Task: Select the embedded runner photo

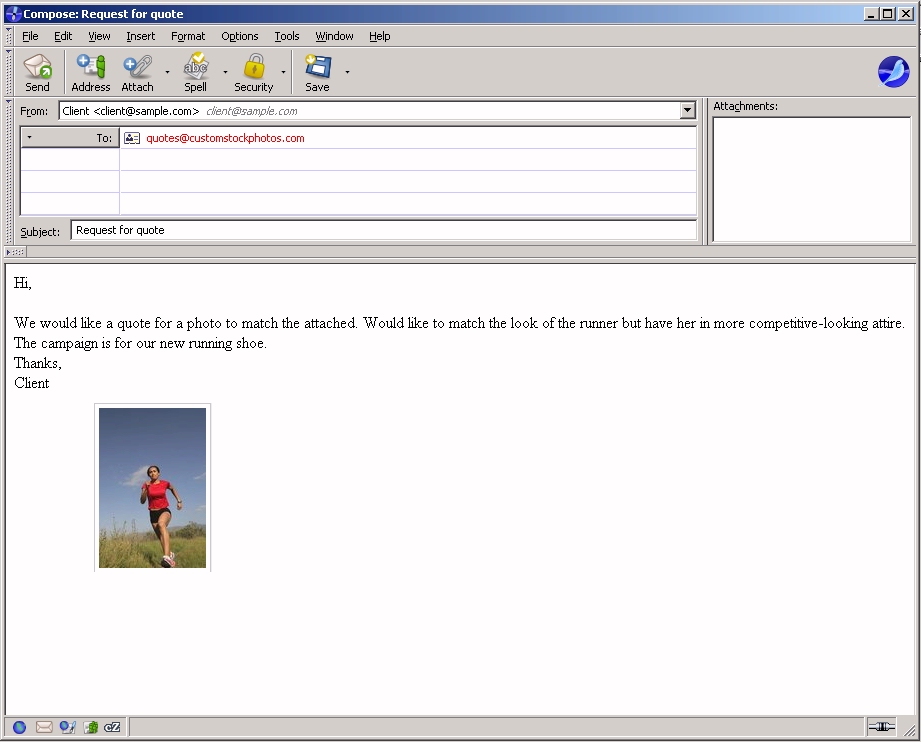Action: pos(152,488)
